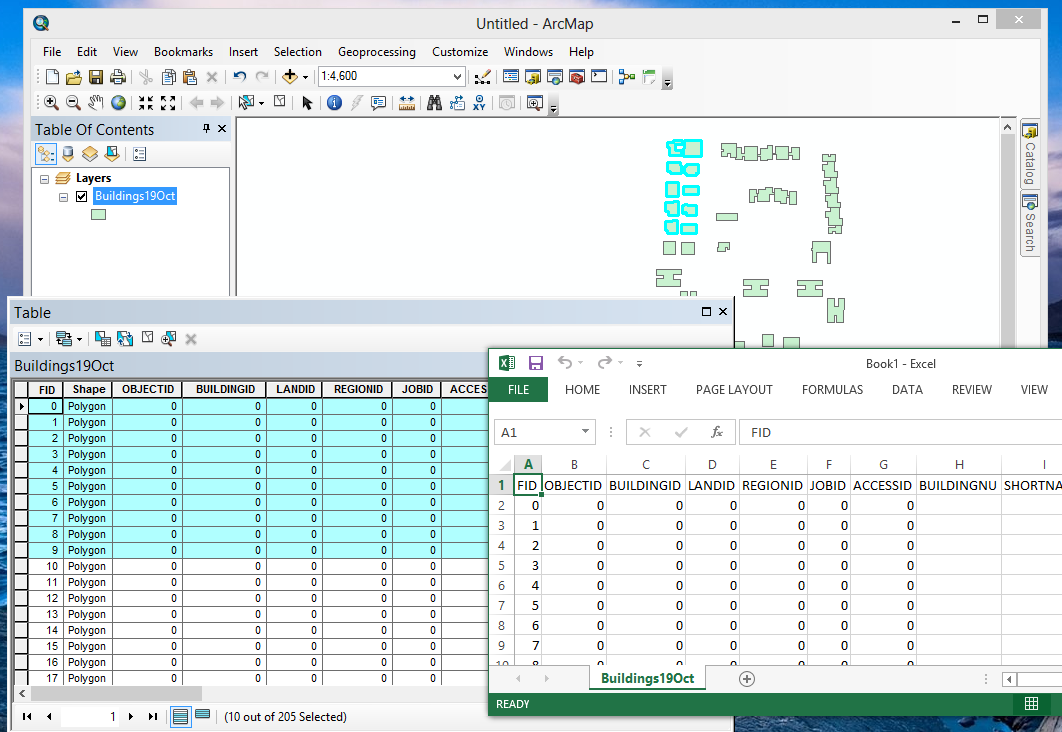
Task: Show only selected records in the table
Action: [x=202, y=715]
